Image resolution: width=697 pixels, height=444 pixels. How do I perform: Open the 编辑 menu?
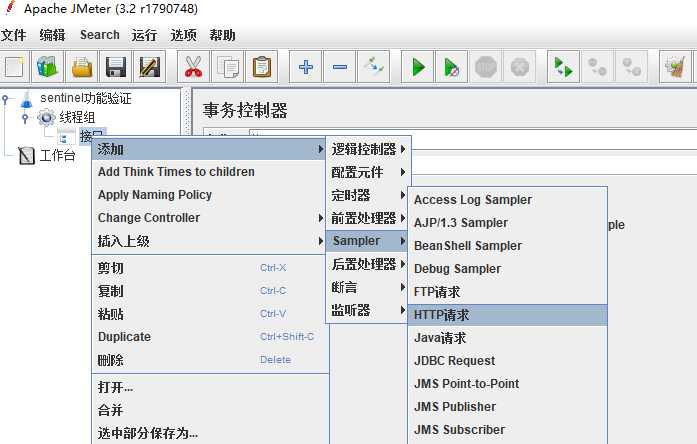pyautogui.click(x=52, y=35)
